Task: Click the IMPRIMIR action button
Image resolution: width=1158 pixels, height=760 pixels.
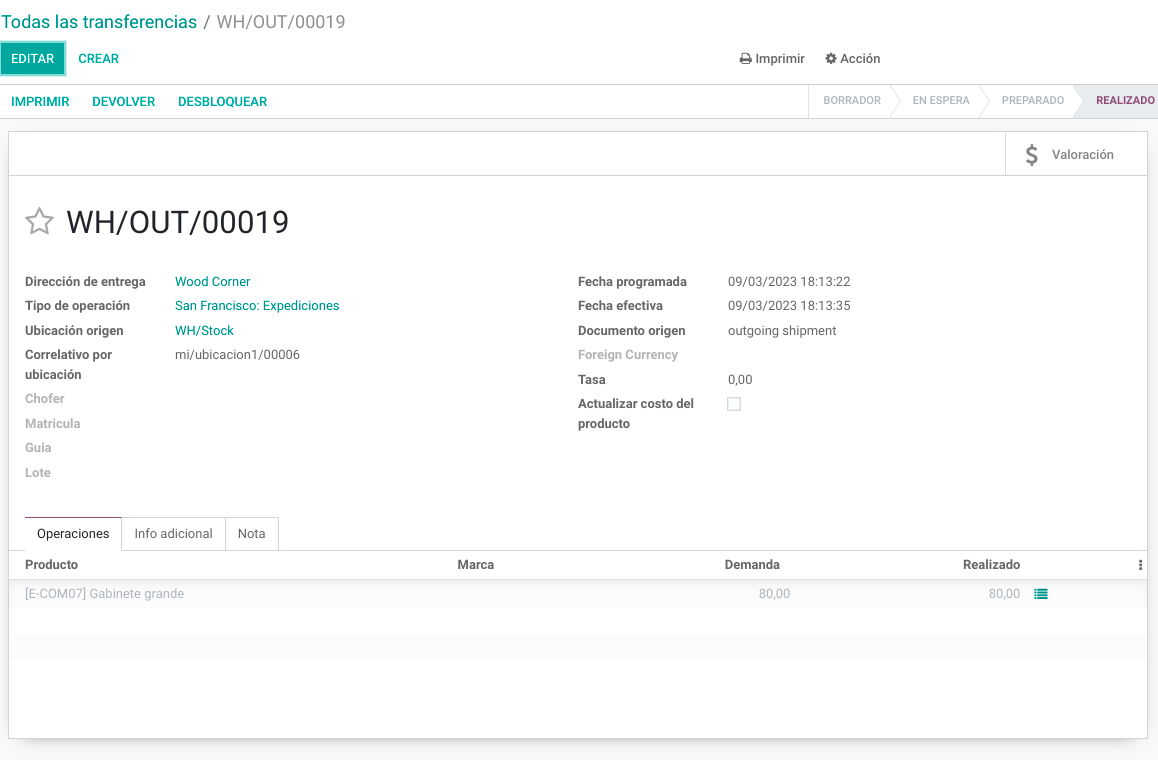Action: pos(40,102)
